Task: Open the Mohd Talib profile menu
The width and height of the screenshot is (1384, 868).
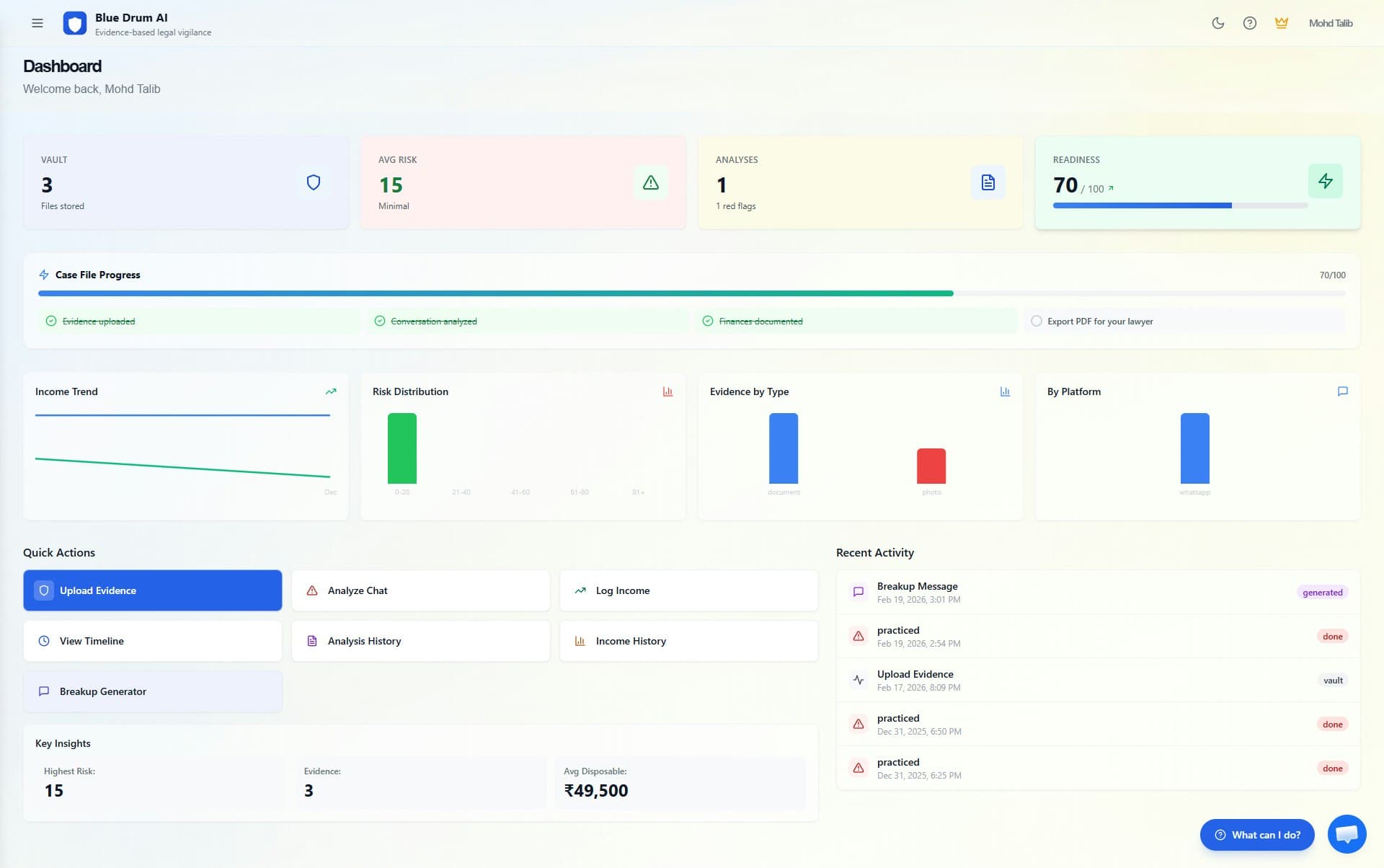Action: [x=1330, y=22]
